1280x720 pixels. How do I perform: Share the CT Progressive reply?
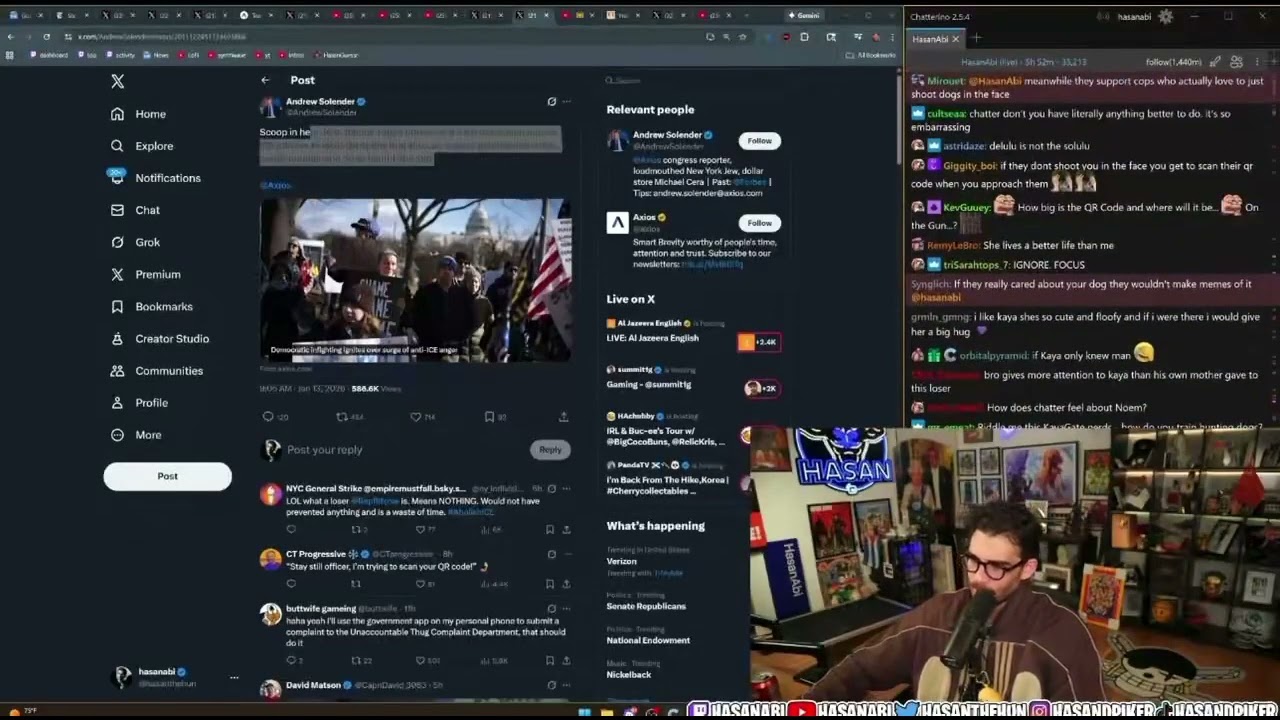click(566, 584)
